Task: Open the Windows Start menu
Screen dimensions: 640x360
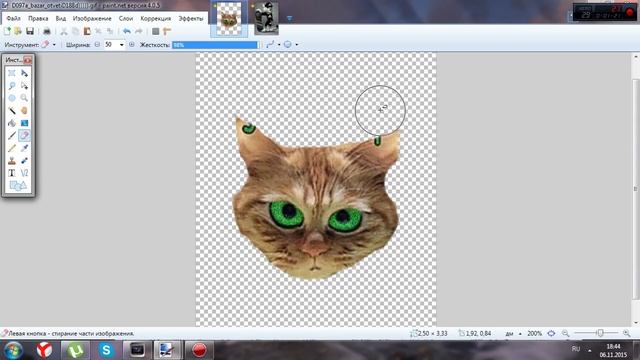Action: point(13,350)
